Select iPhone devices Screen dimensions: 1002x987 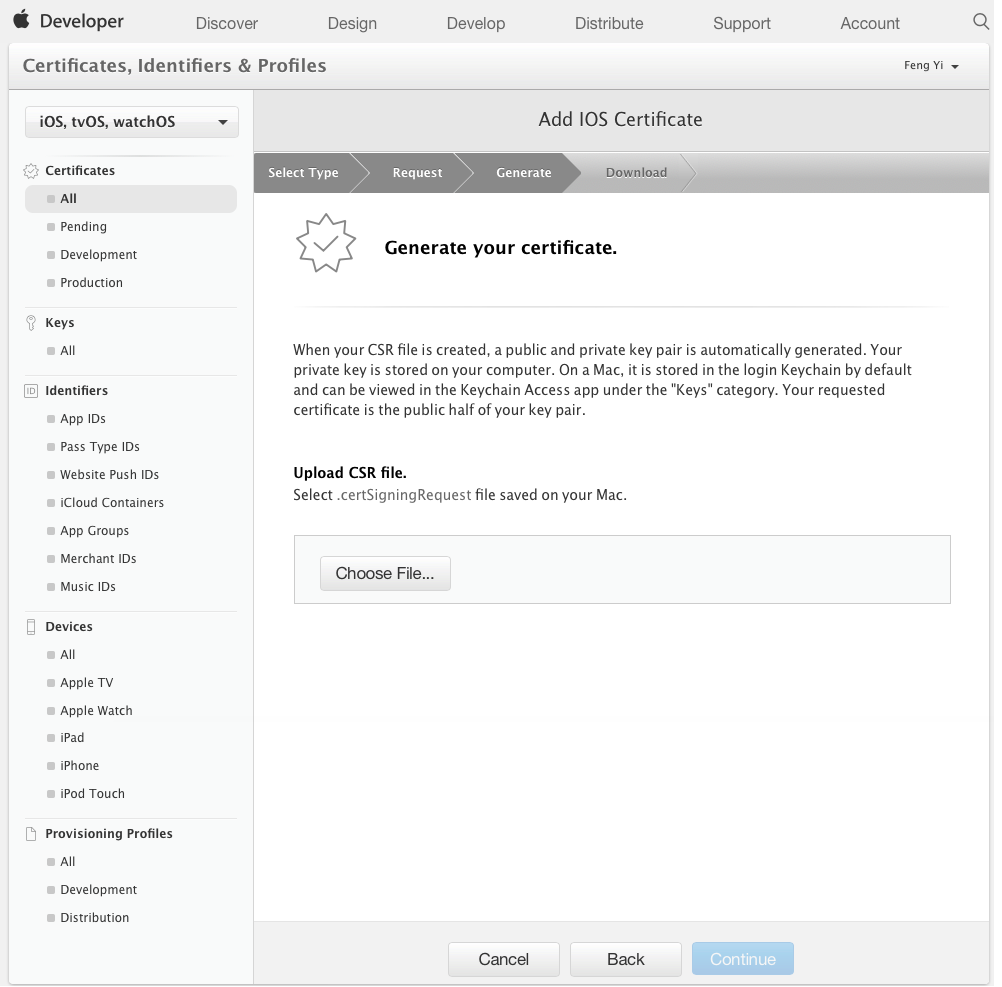pyautogui.click(x=79, y=766)
